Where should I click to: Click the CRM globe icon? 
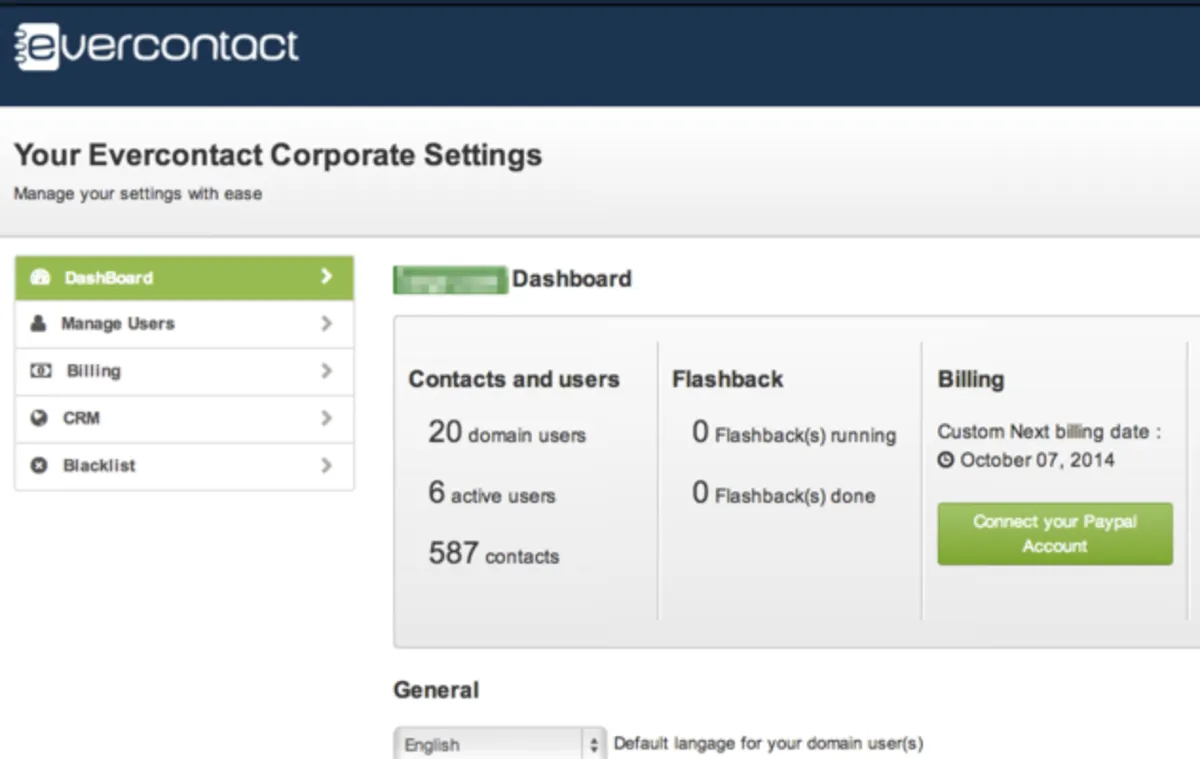click(x=40, y=418)
